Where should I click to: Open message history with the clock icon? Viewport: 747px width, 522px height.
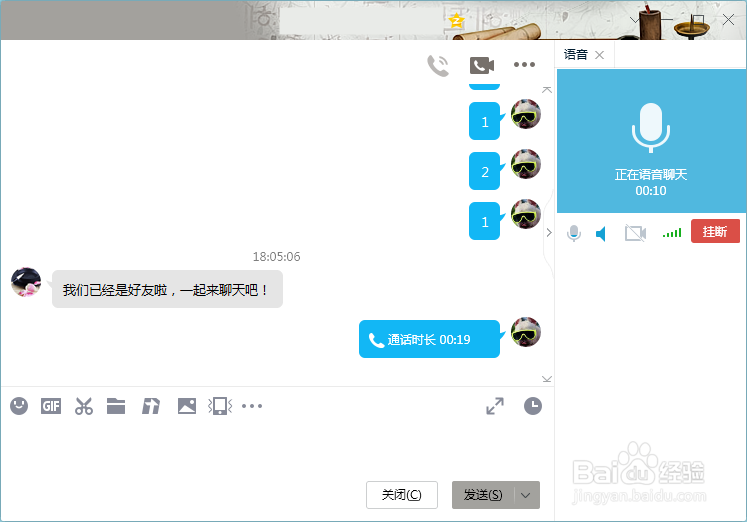533,406
